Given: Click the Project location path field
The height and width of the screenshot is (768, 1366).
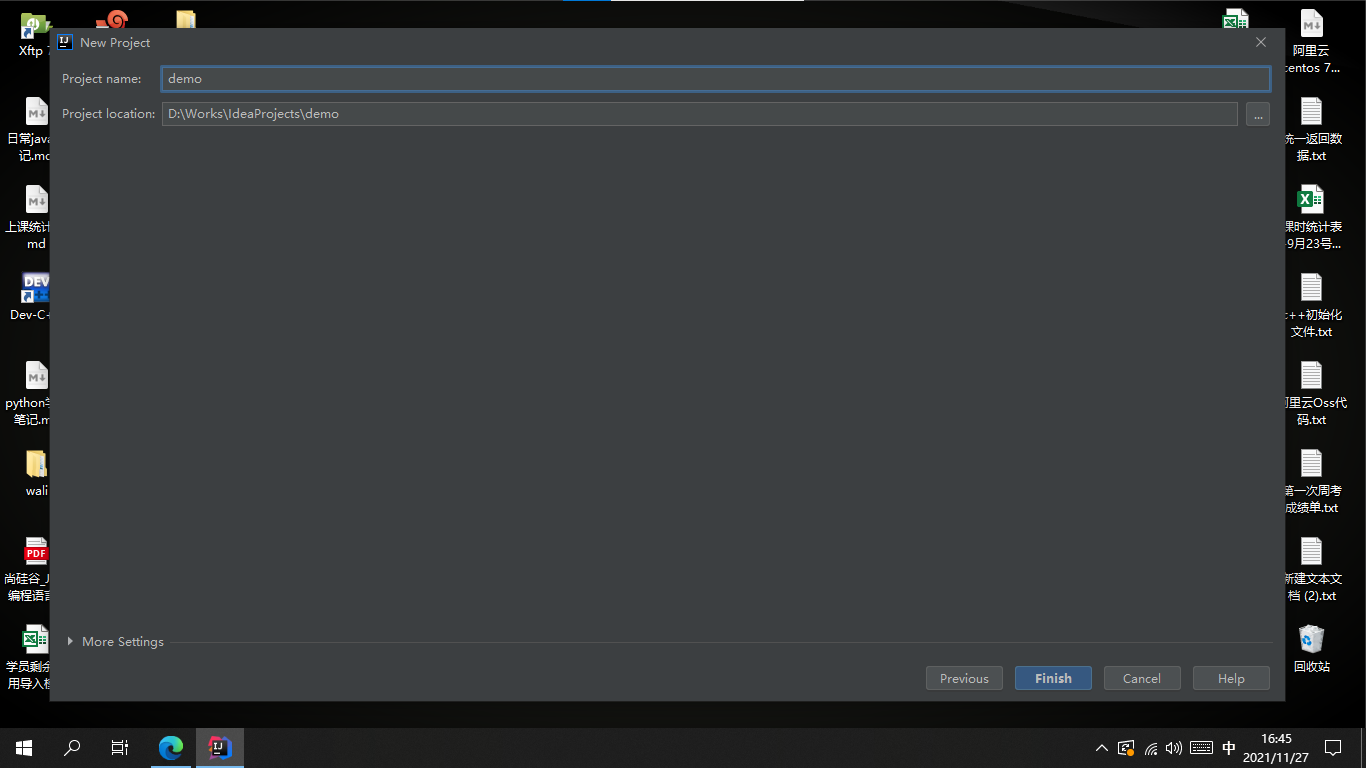Looking at the screenshot, I should click(x=699, y=114).
